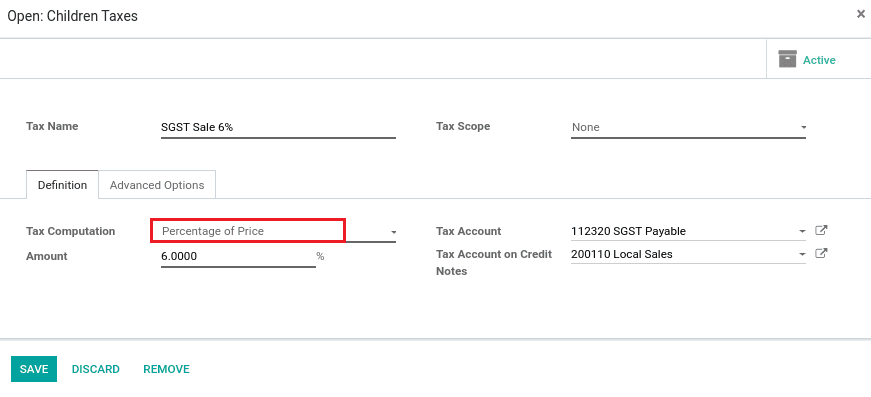Discard changes with the Discard button

(96, 369)
